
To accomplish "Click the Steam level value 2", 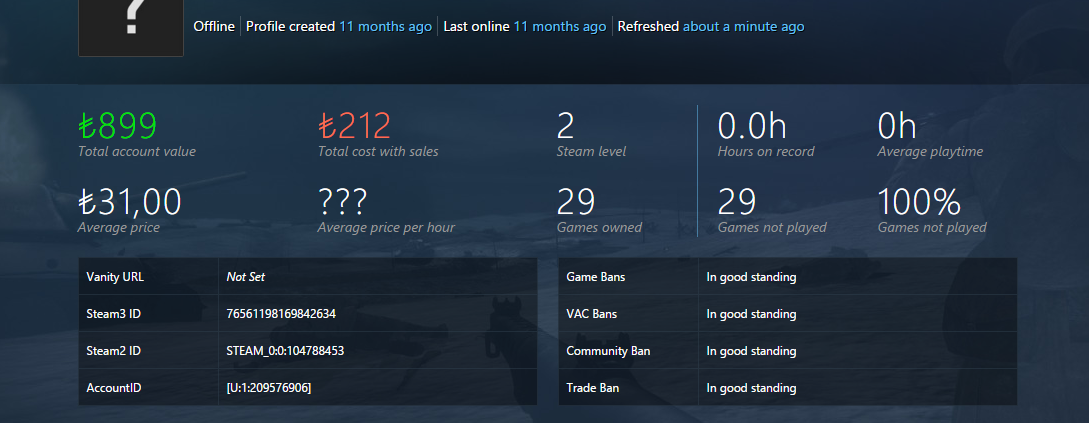I will point(566,126).
